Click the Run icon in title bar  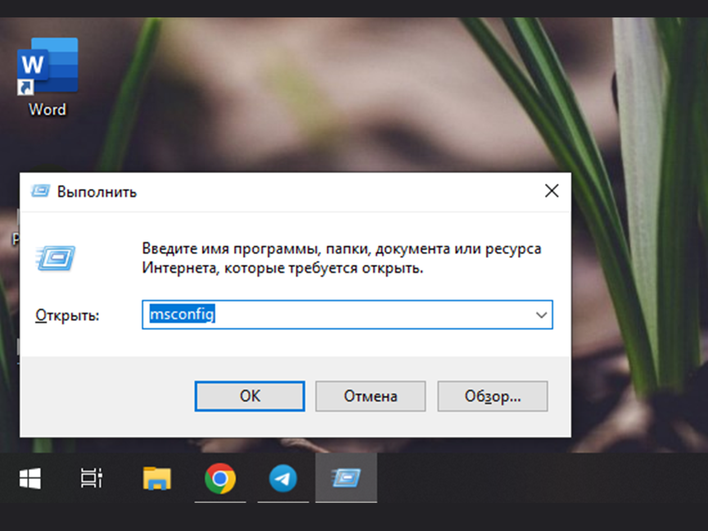click(40, 191)
